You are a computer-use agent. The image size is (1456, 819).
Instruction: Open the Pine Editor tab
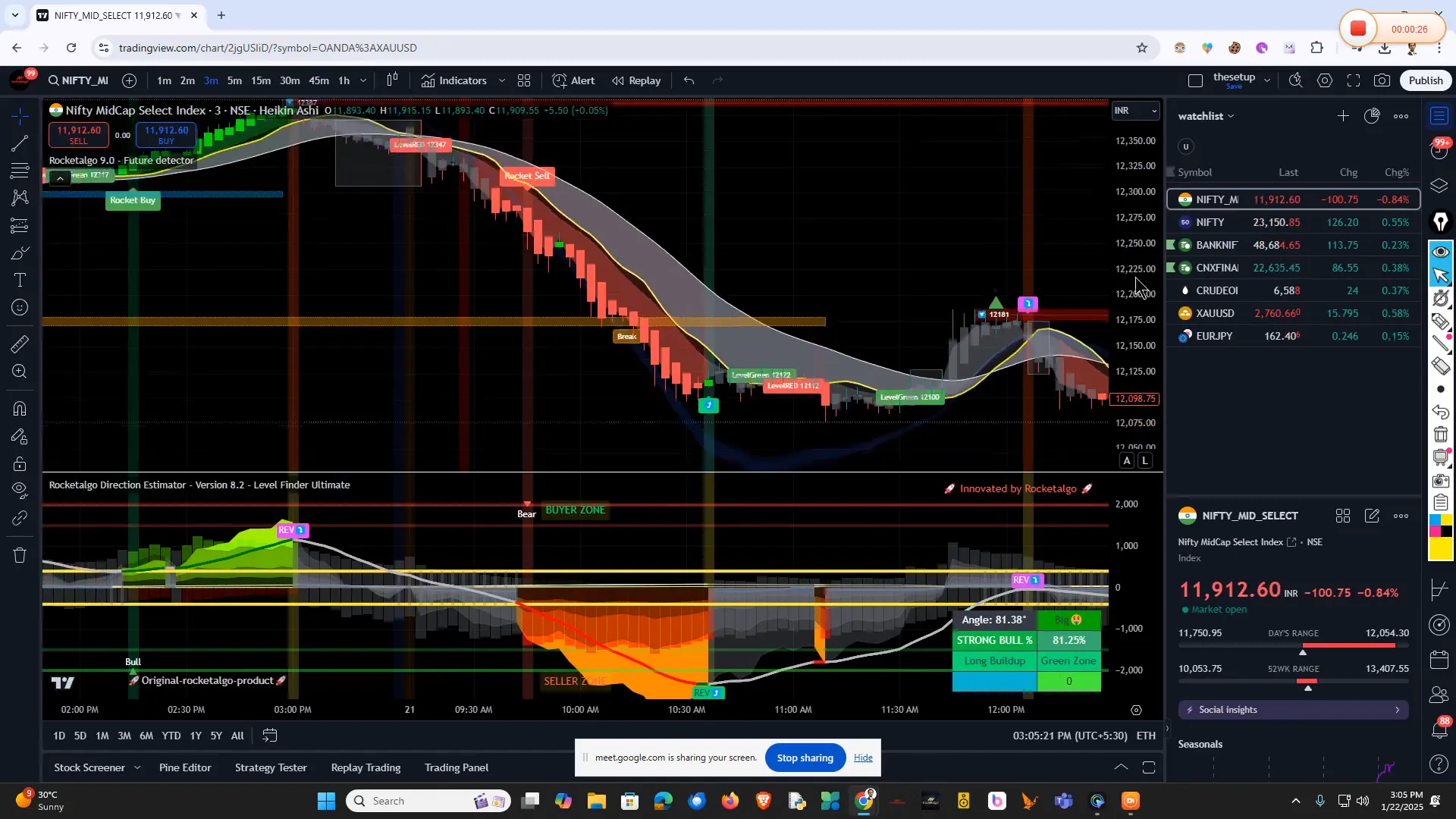tap(185, 767)
